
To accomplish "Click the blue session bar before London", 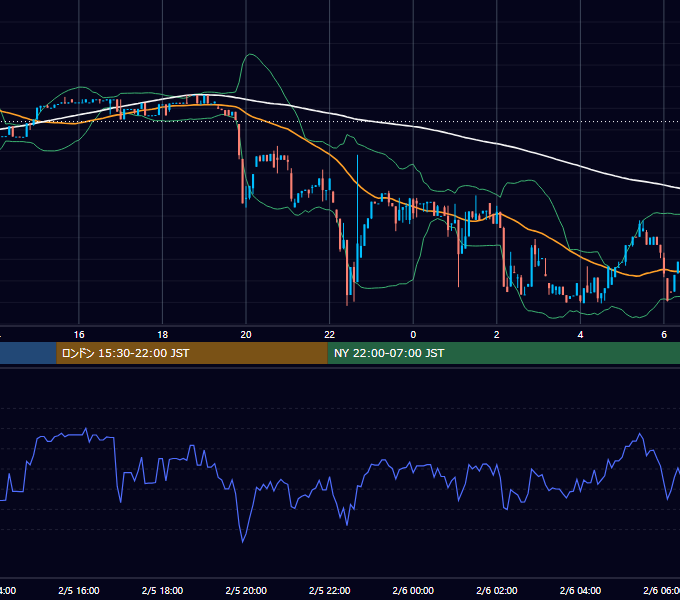I will tap(28, 353).
